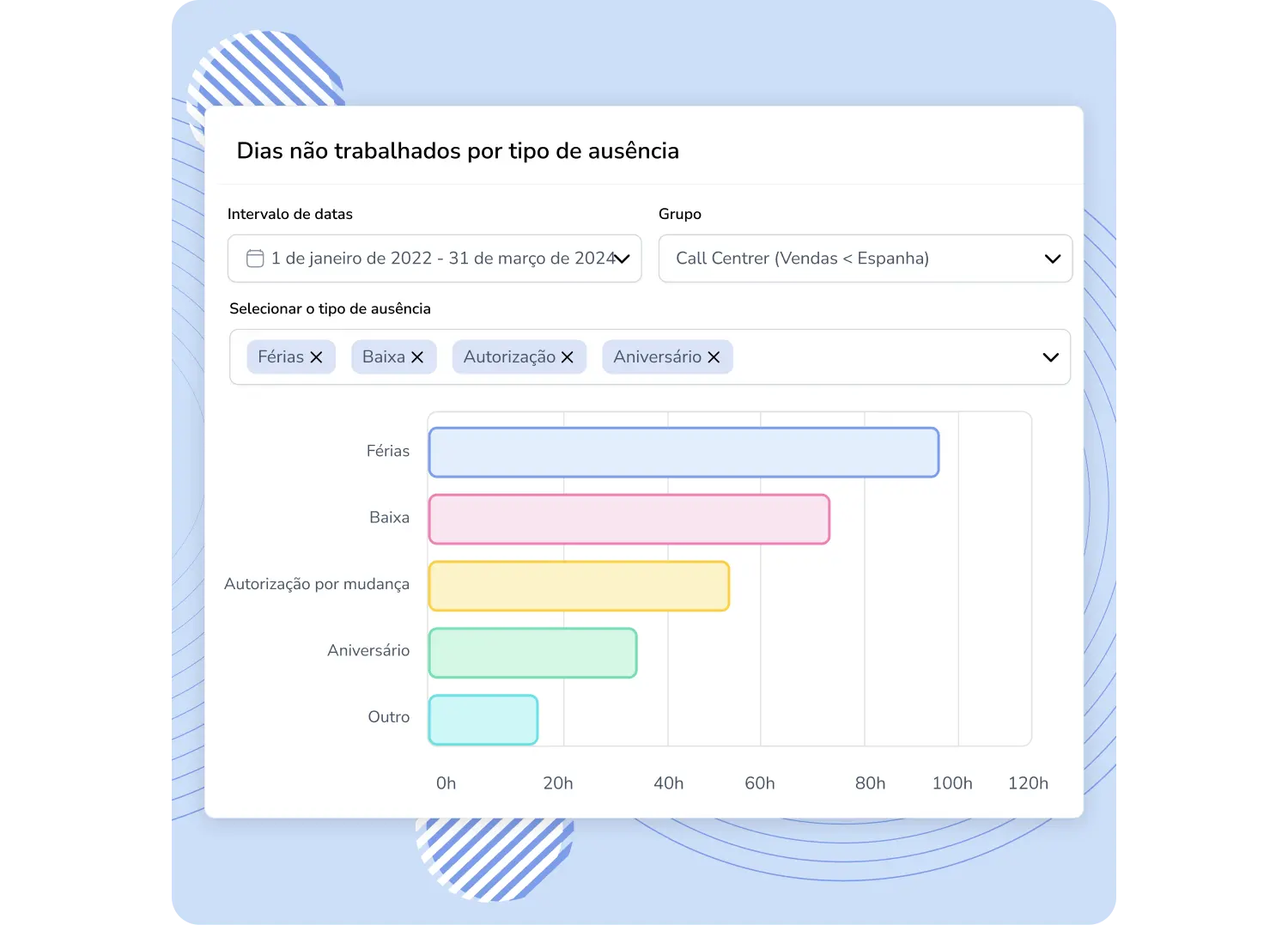1288x931 pixels.
Task: Click the 100h axis tick label
Action: coord(952,783)
